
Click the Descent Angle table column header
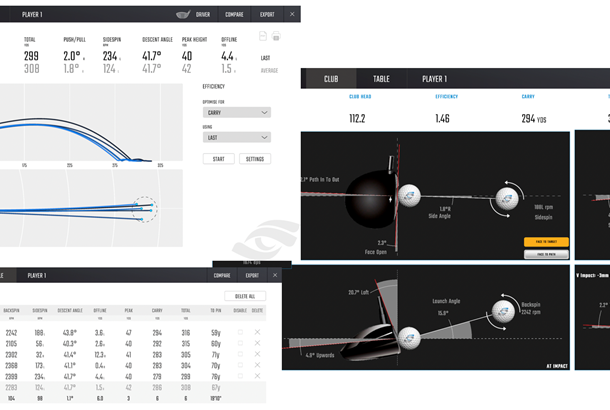click(x=70, y=310)
